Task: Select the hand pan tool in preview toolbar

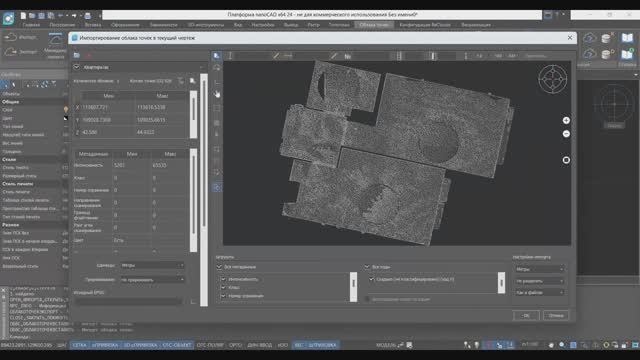Action: click(217, 94)
